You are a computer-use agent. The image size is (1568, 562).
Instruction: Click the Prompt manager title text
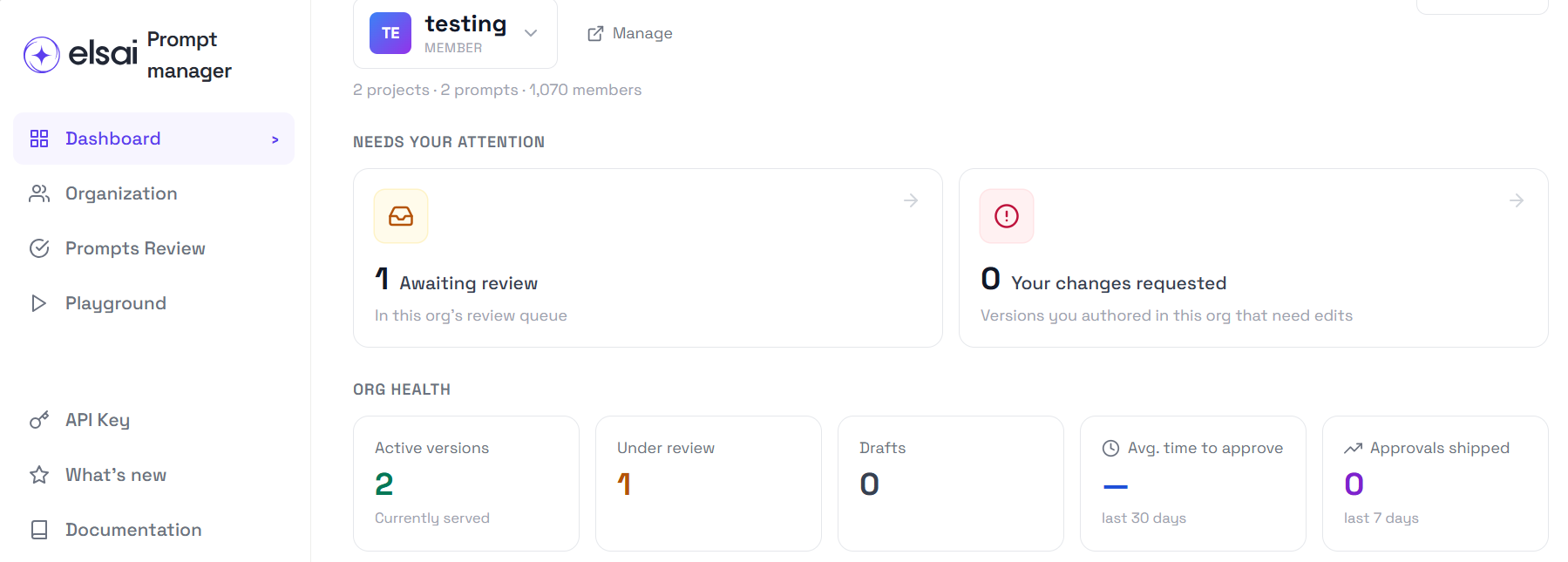(189, 55)
